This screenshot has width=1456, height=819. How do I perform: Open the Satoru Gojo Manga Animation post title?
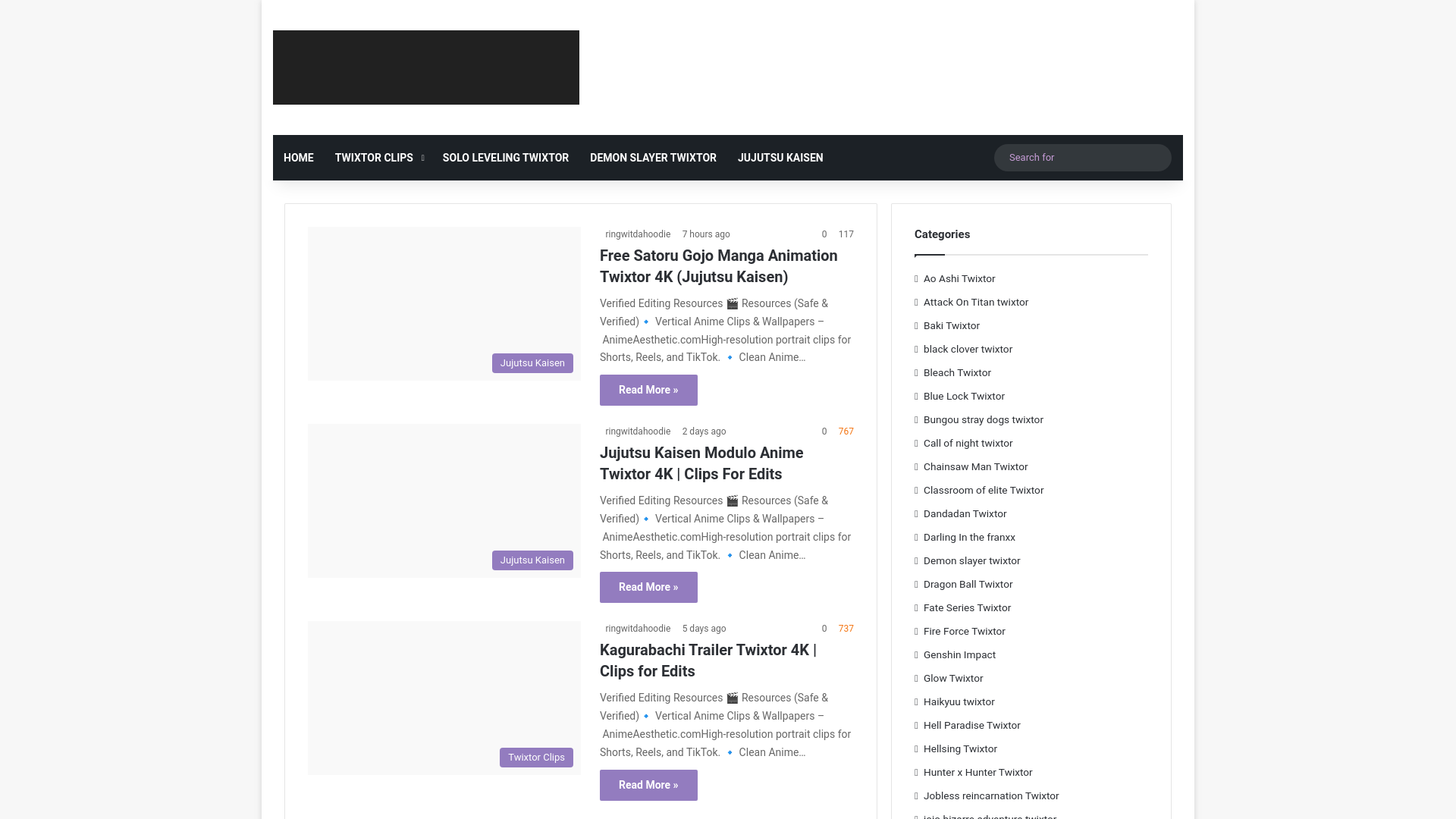tap(719, 266)
